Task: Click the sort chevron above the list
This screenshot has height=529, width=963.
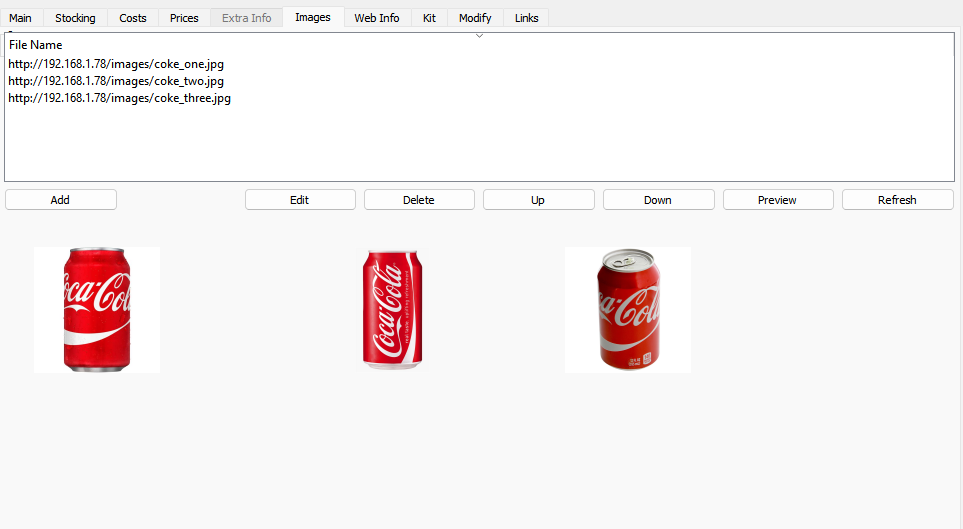Action: 480,36
